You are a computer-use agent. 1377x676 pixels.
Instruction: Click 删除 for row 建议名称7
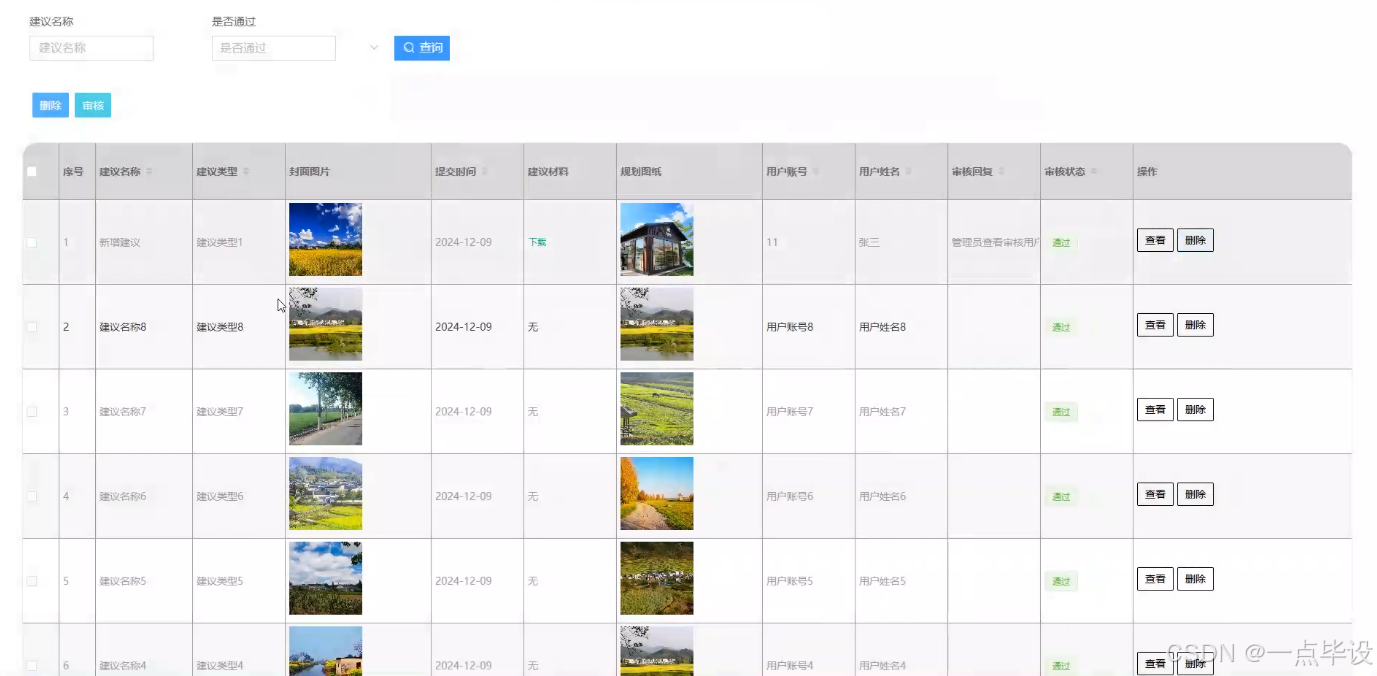coord(1195,410)
